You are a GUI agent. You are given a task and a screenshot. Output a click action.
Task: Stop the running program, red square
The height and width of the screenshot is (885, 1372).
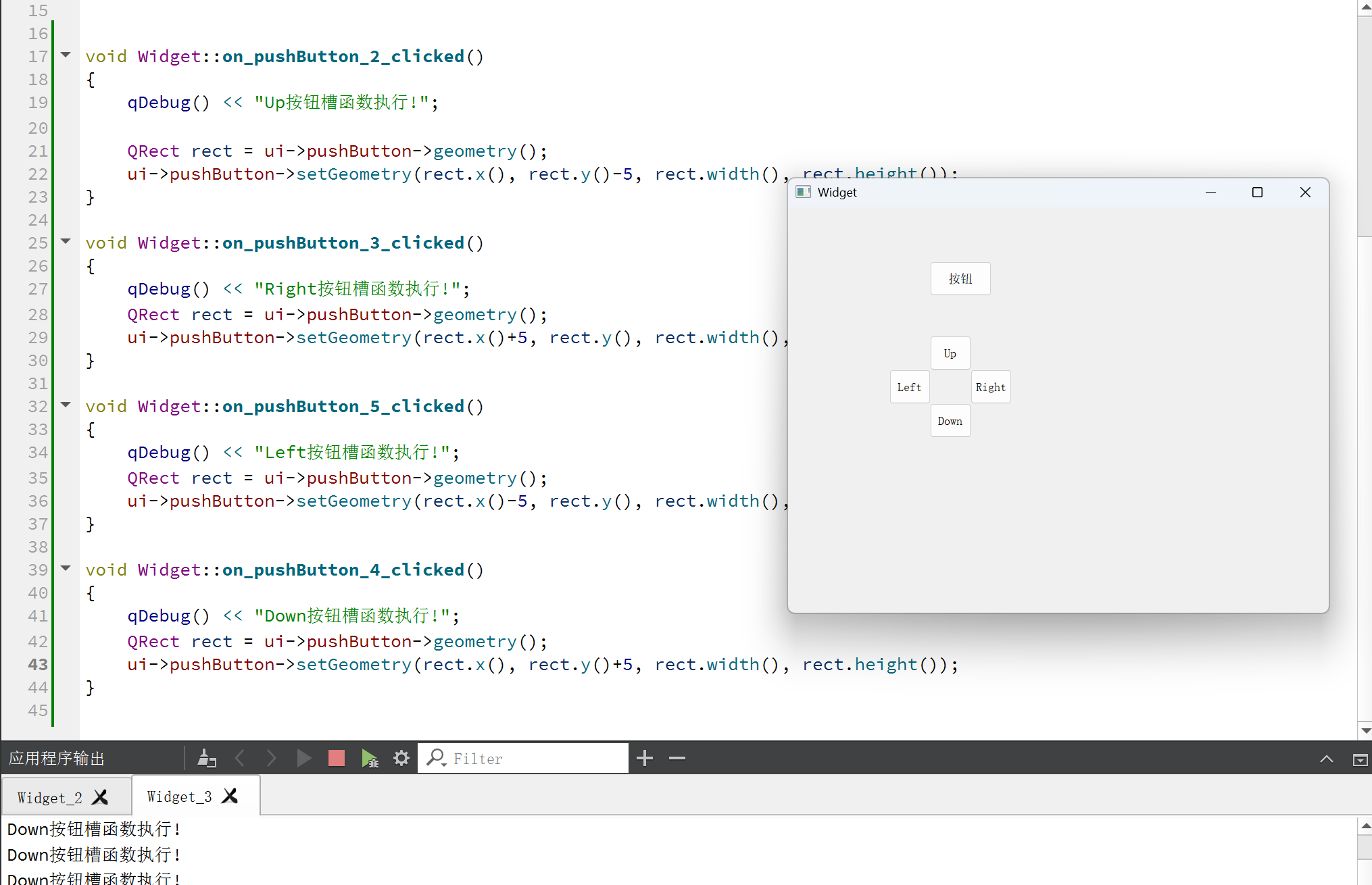[336, 758]
